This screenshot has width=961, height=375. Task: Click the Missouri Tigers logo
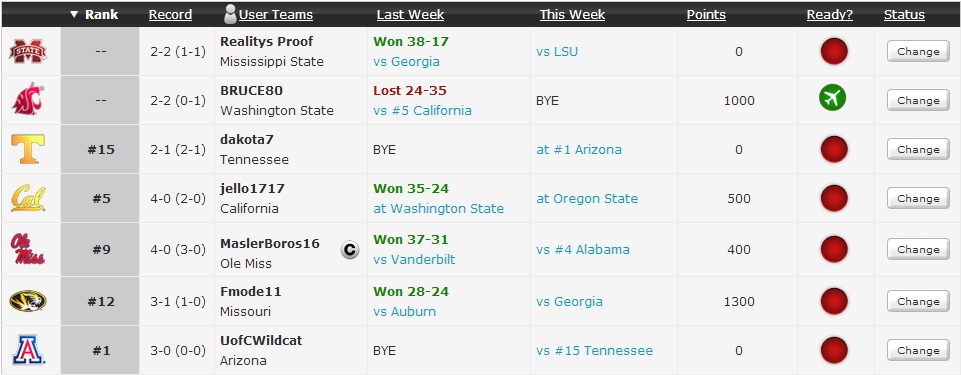(28, 301)
